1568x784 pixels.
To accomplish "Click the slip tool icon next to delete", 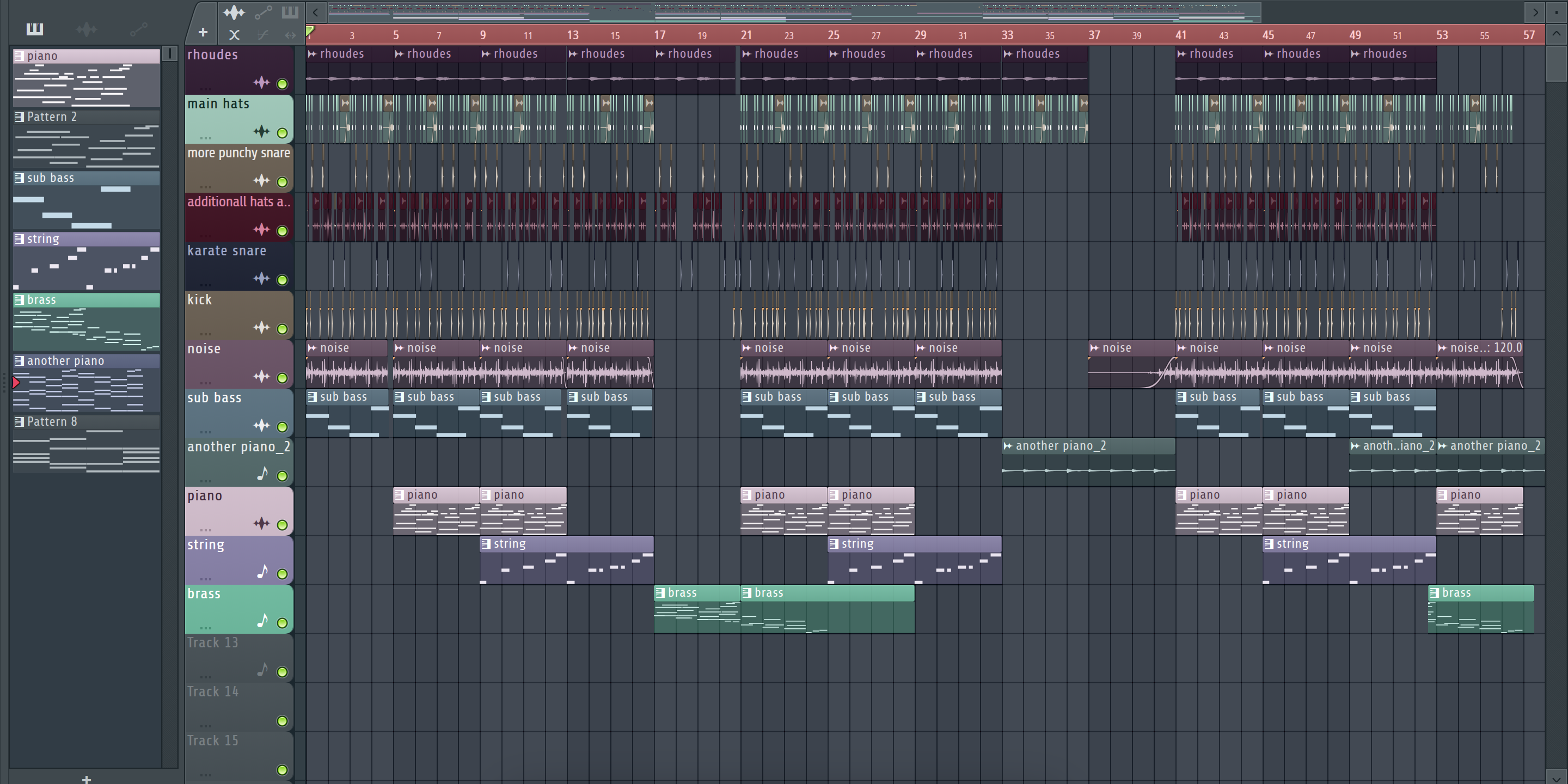I will (263, 35).
